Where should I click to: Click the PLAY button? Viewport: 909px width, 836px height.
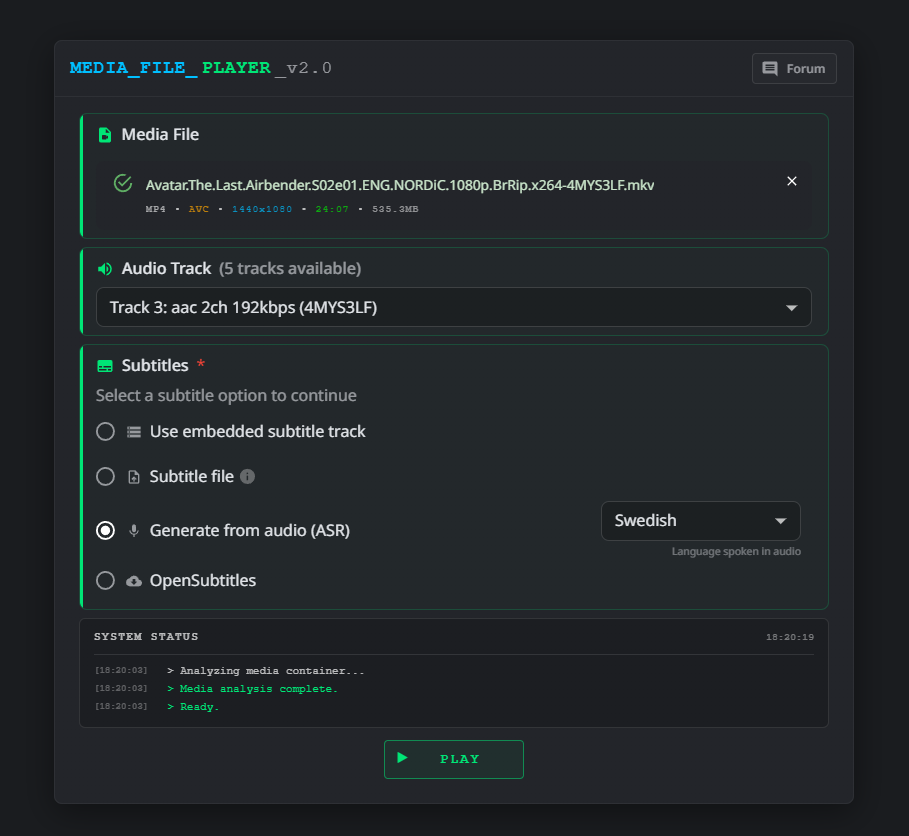(453, 759)
